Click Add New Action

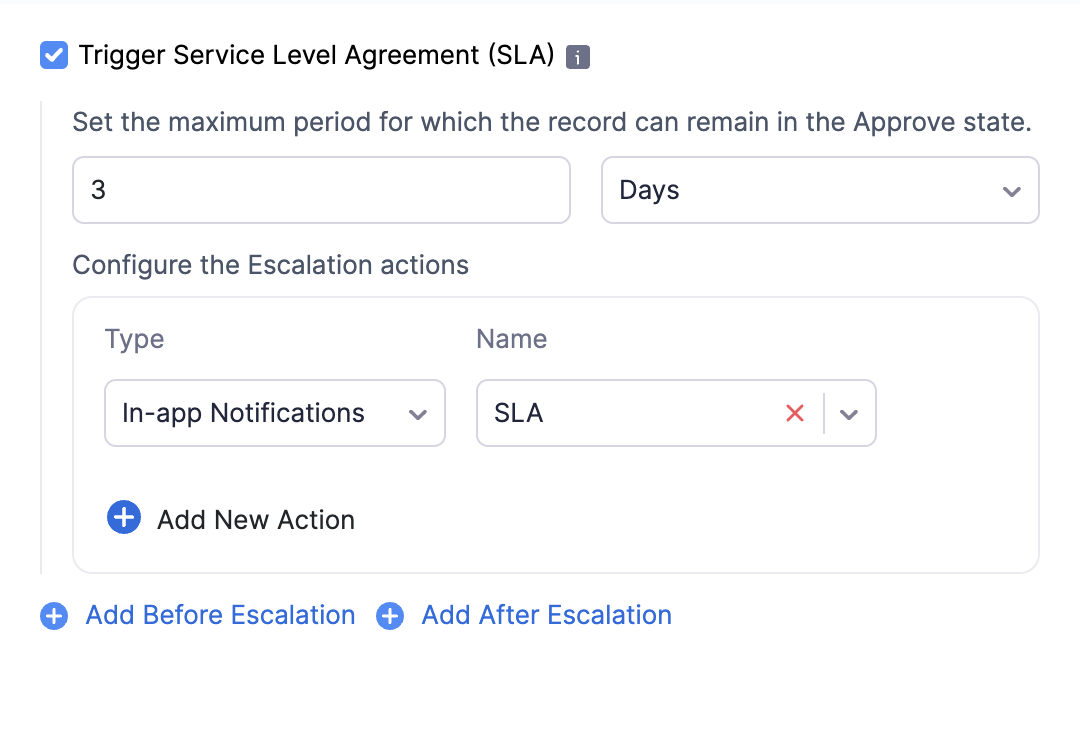[x=254, y=519]
